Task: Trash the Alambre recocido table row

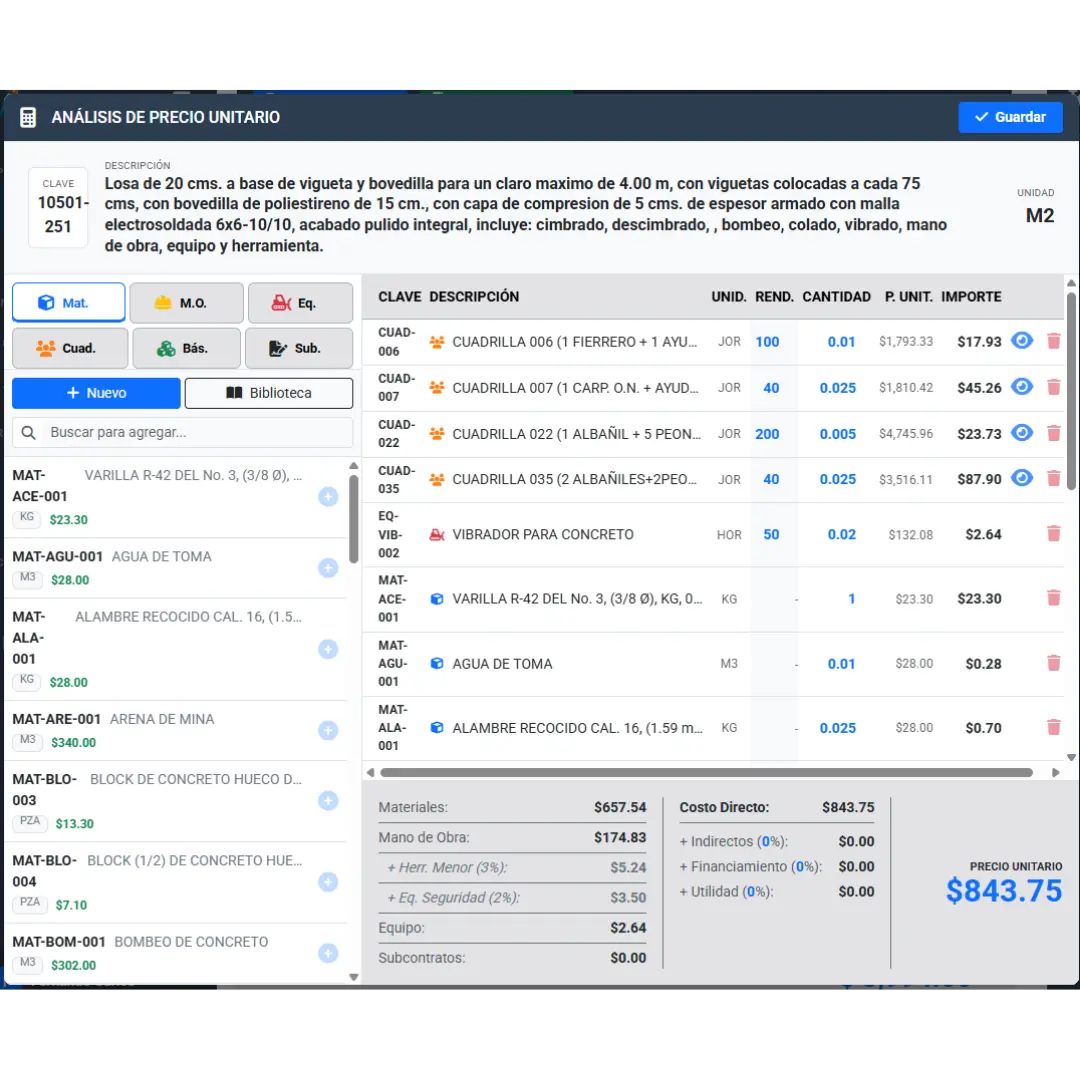Action: point(1053,727)
